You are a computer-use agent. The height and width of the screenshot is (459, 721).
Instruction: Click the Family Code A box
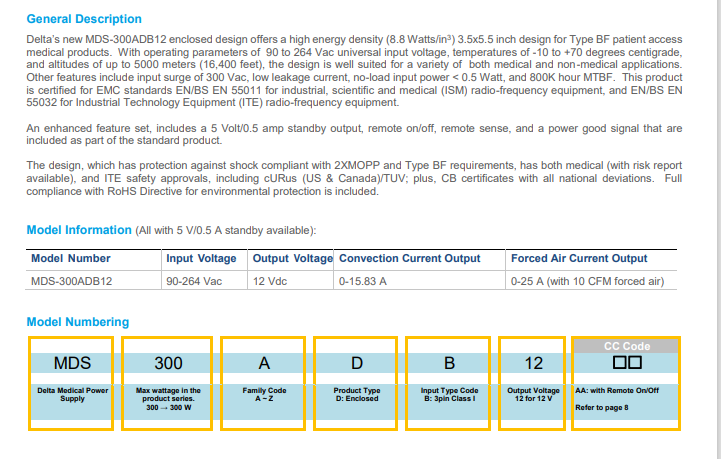click(x=260, y=362)
